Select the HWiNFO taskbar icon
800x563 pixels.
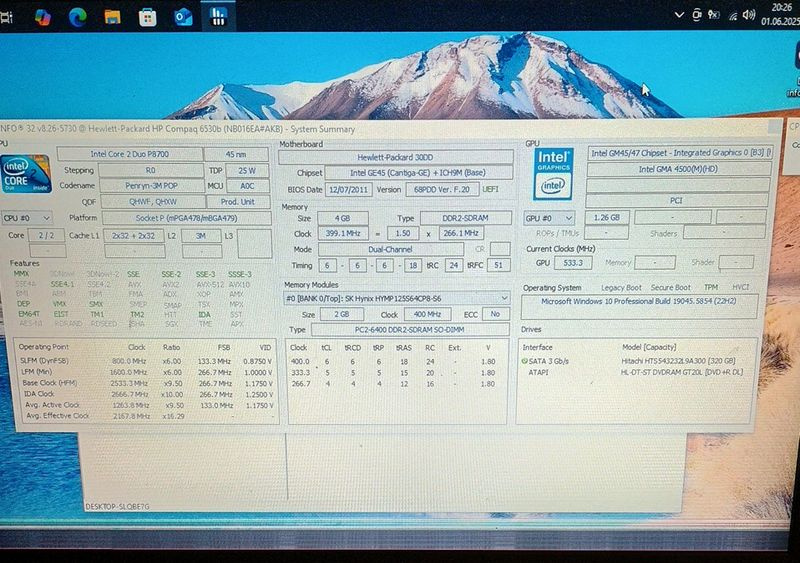[218, 16]
